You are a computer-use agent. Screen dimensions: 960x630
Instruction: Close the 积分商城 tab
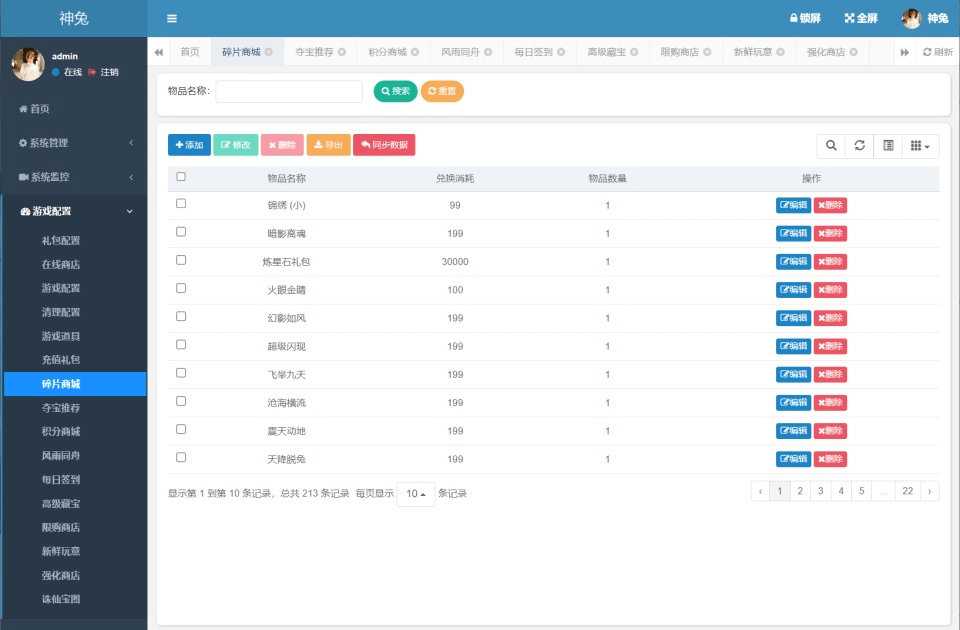pos(415,52)
